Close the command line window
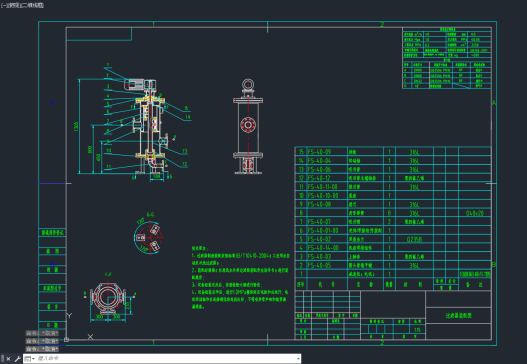The height and width of the screenshot is (364, 527). pos(8,359)
